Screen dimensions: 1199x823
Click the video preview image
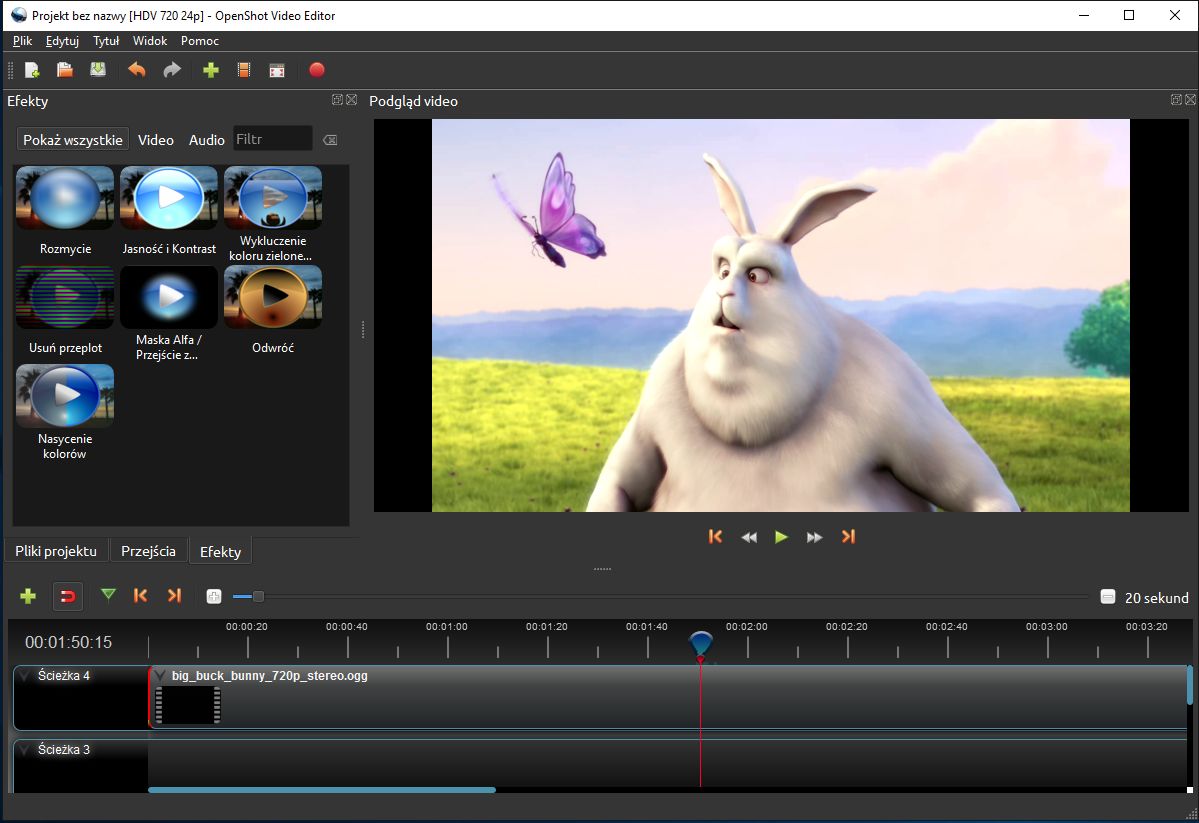(x=781, y=315)
